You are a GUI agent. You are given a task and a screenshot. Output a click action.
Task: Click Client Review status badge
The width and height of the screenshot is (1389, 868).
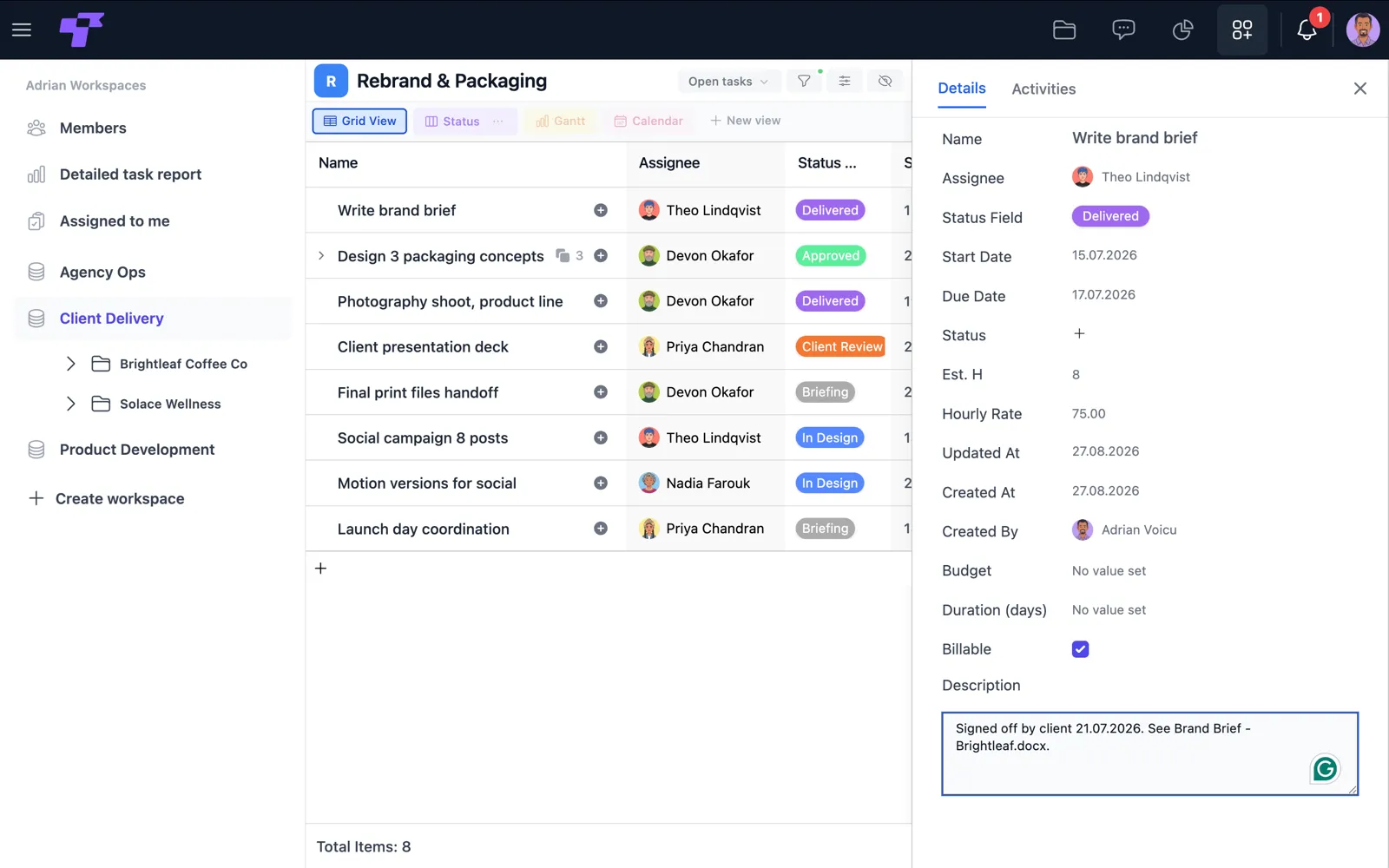[x=842, y=346]
